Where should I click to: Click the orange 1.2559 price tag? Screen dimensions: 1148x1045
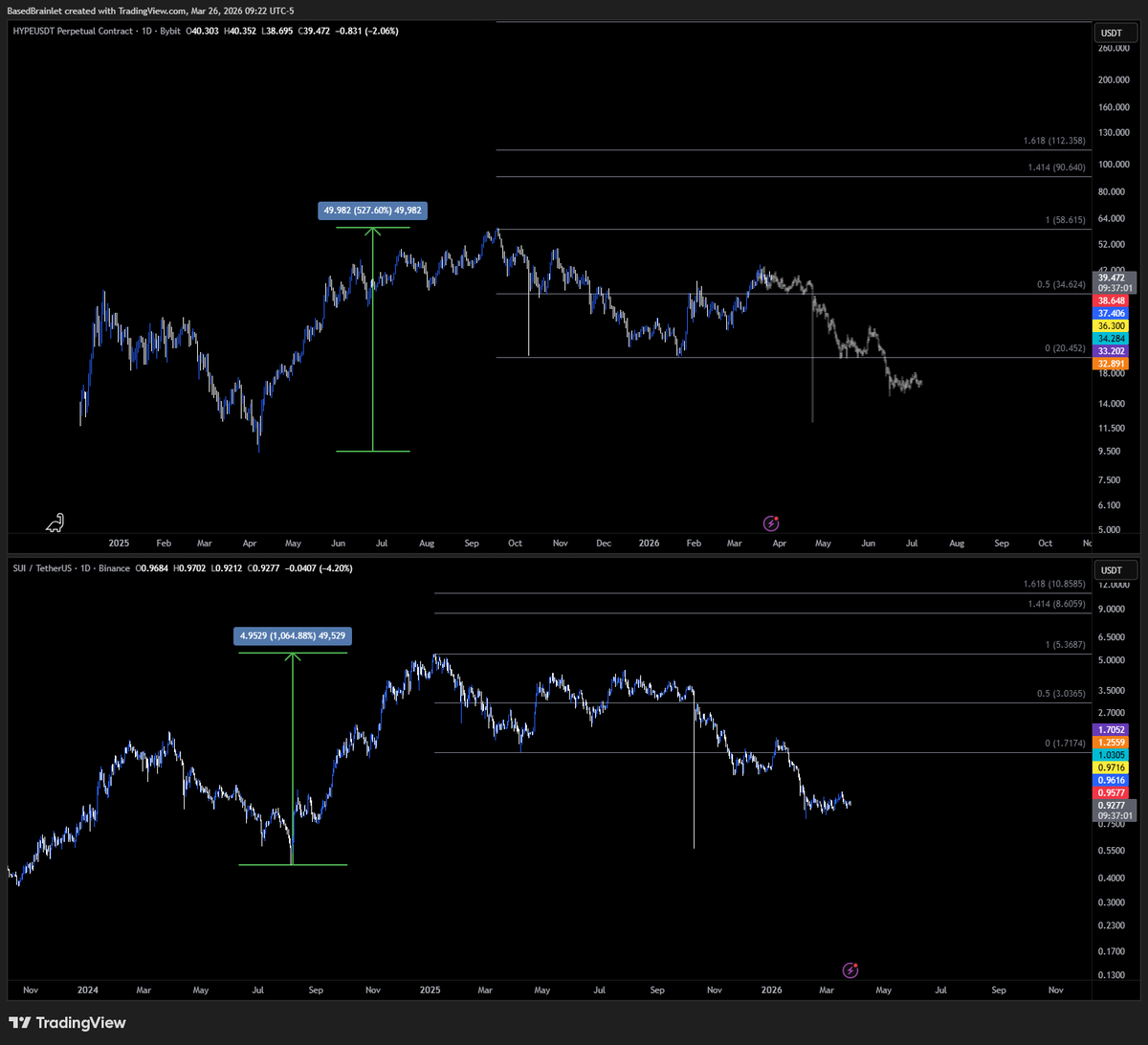point(1112,742)
